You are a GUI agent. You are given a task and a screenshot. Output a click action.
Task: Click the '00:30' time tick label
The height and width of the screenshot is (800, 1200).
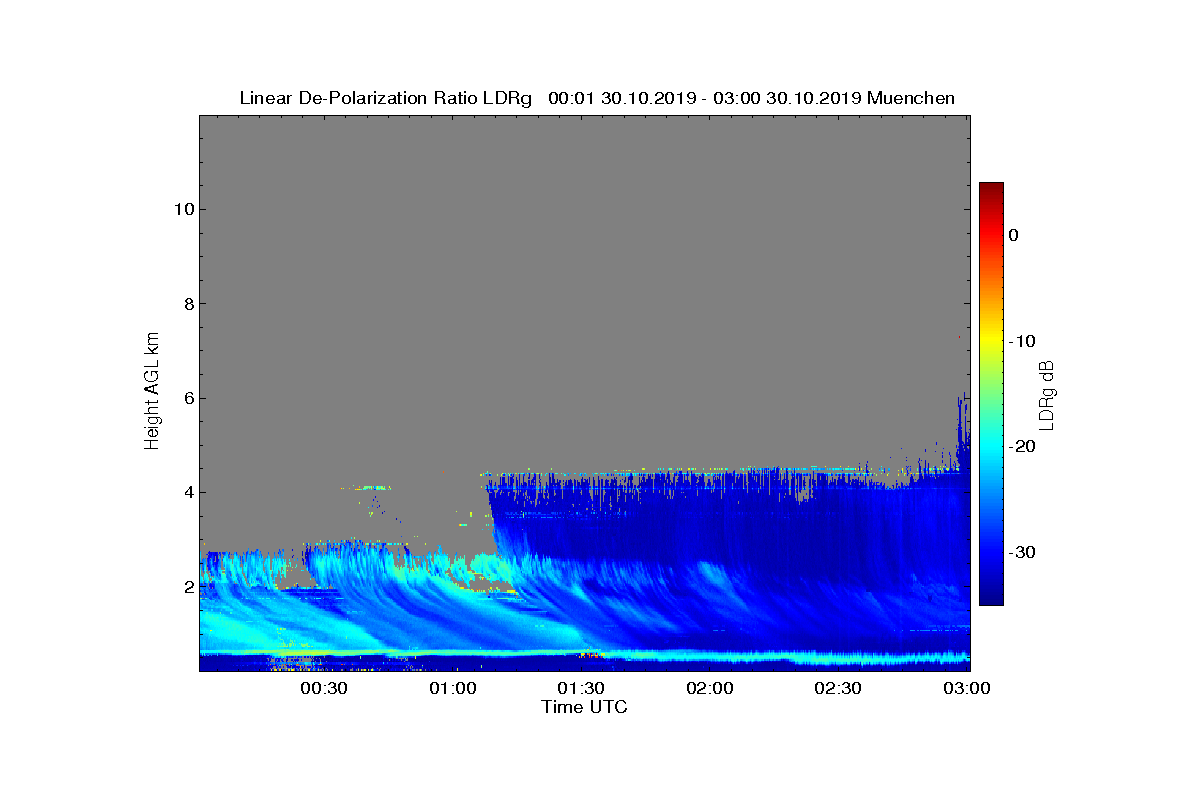click(324, 689)
